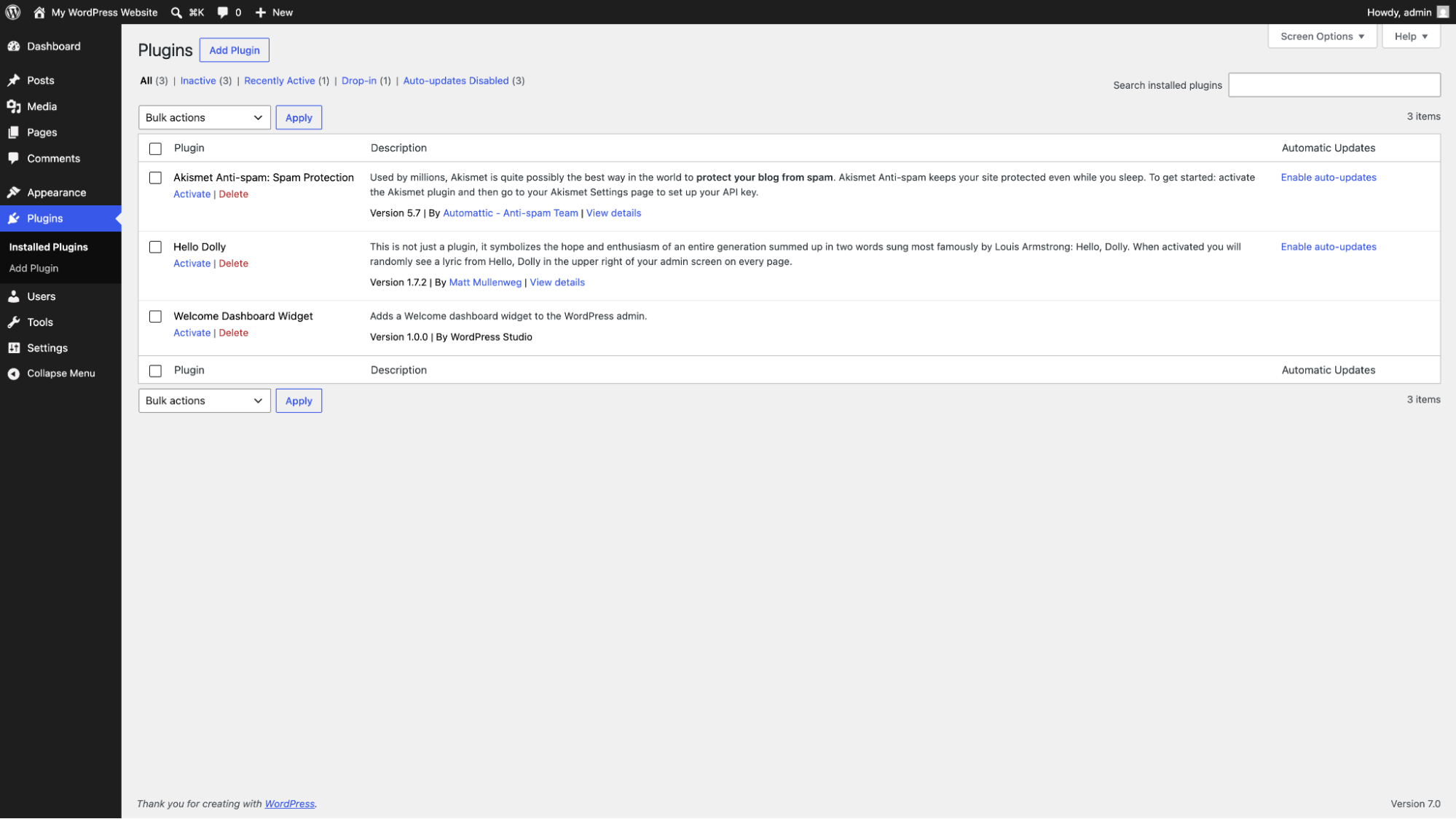Delete the Welcome Dashboard Widget plugin

pos(234,333)
